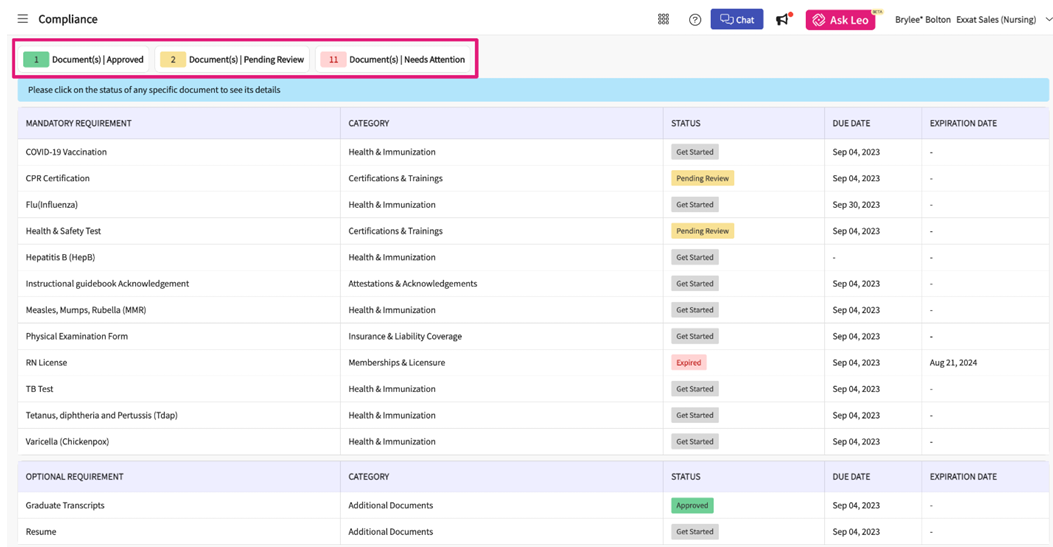This screenshot has height=547, width=1053.
Task: Click Memberships & Licensure category cell
Action: [396, 362]
